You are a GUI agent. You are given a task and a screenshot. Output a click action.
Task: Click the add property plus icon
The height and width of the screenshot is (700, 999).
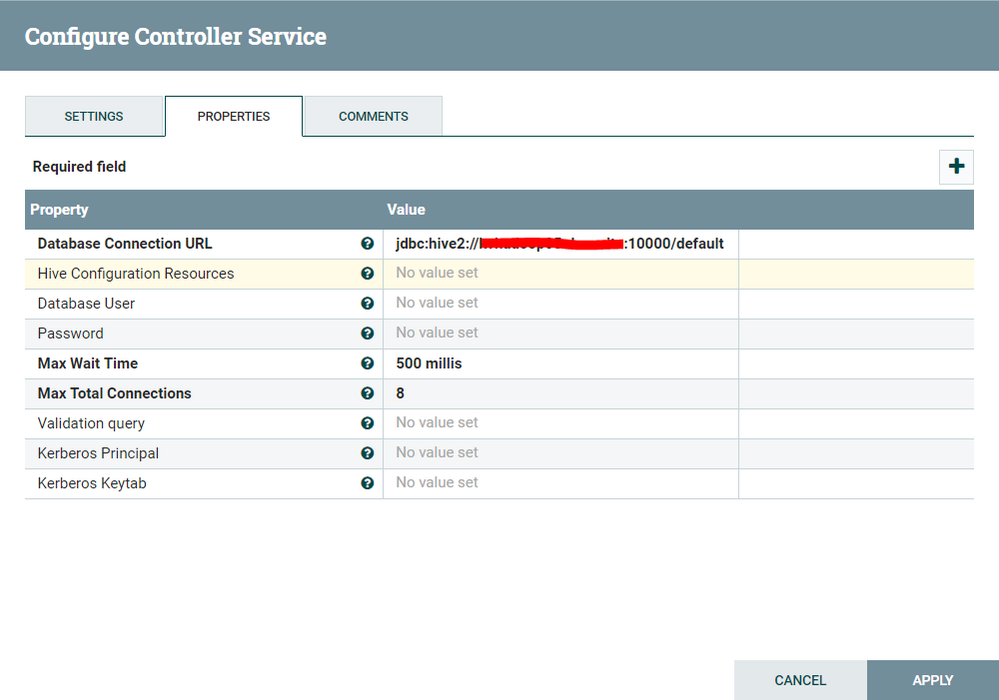(956, 167)
